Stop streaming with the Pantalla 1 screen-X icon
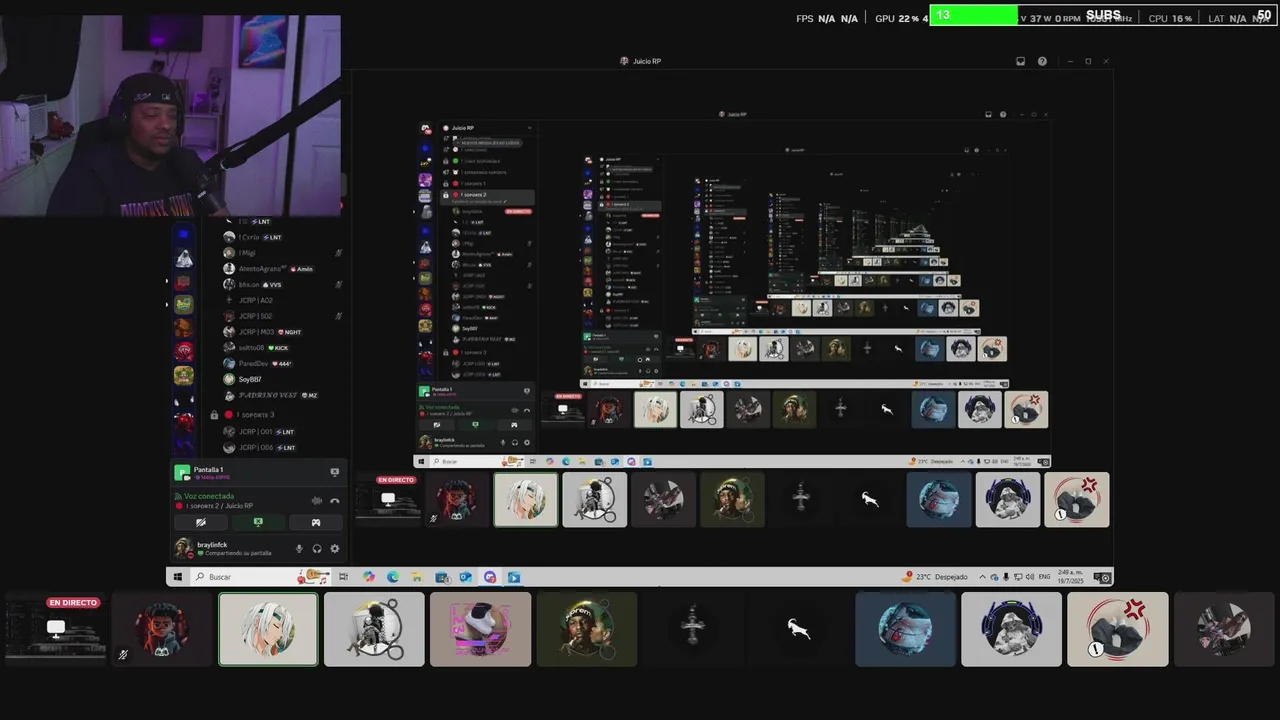The width and height of the screenshot is (1280, 720). point(335,472)
